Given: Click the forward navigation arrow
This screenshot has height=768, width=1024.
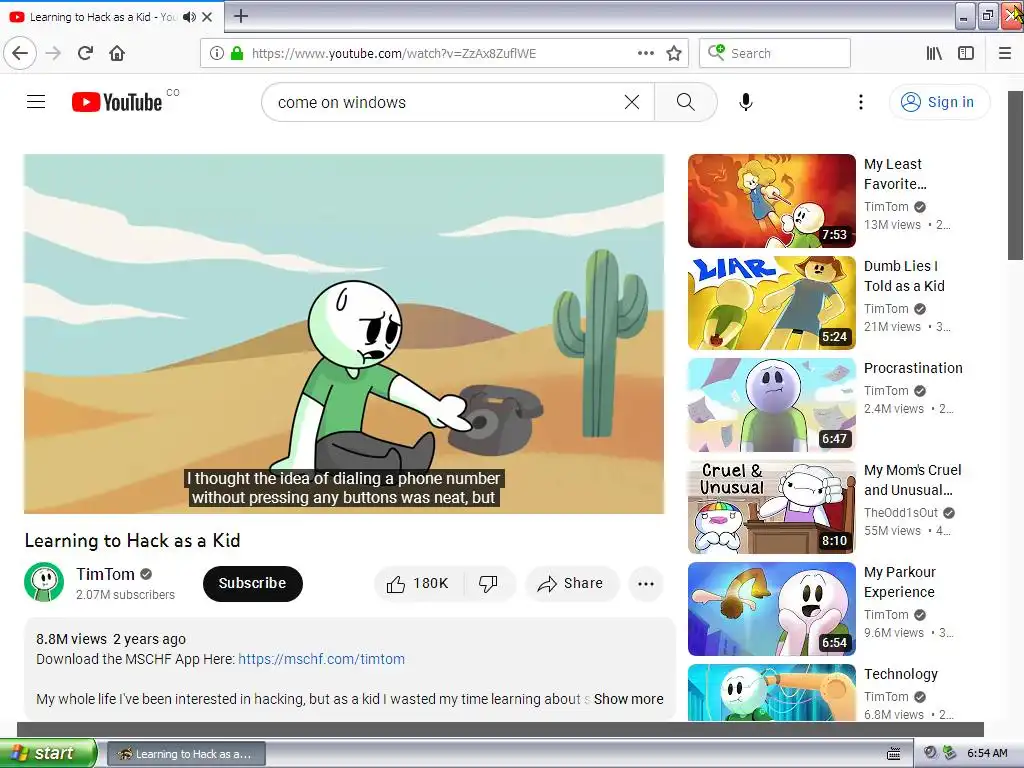Looking at the screenshot, I should click(54, 54).
